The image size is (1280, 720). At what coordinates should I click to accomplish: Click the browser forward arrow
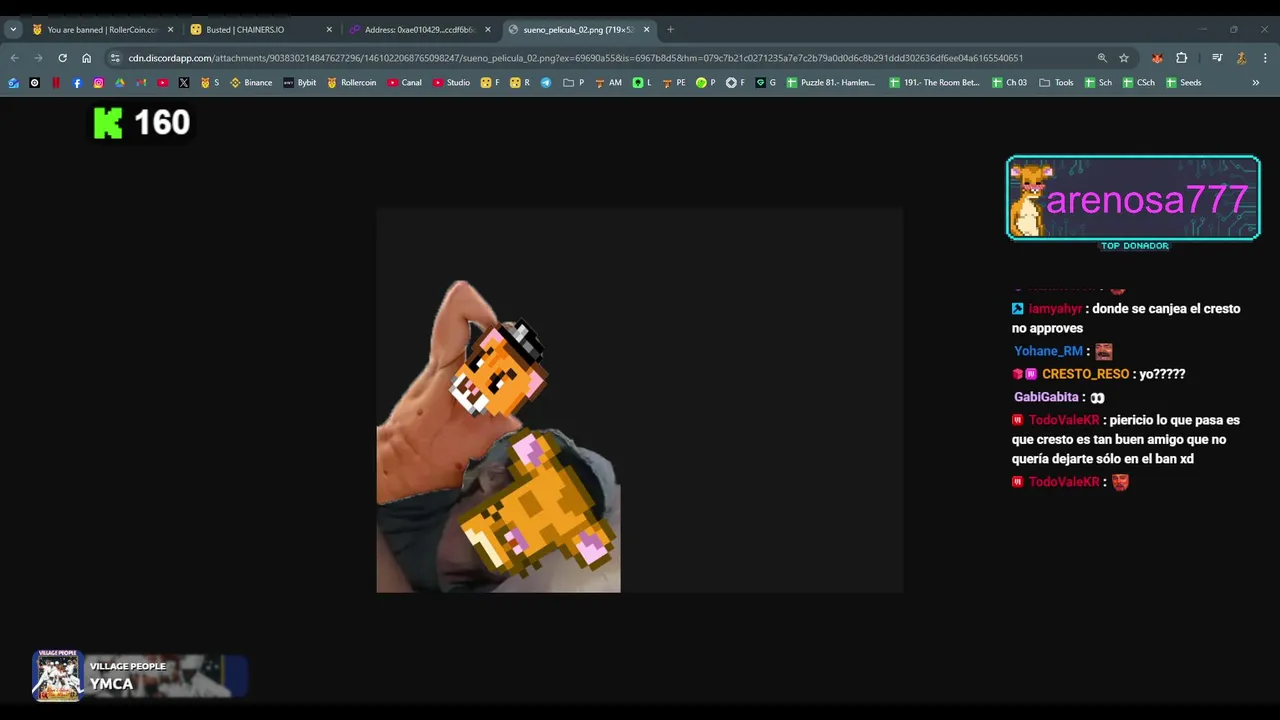click(38, 58)
